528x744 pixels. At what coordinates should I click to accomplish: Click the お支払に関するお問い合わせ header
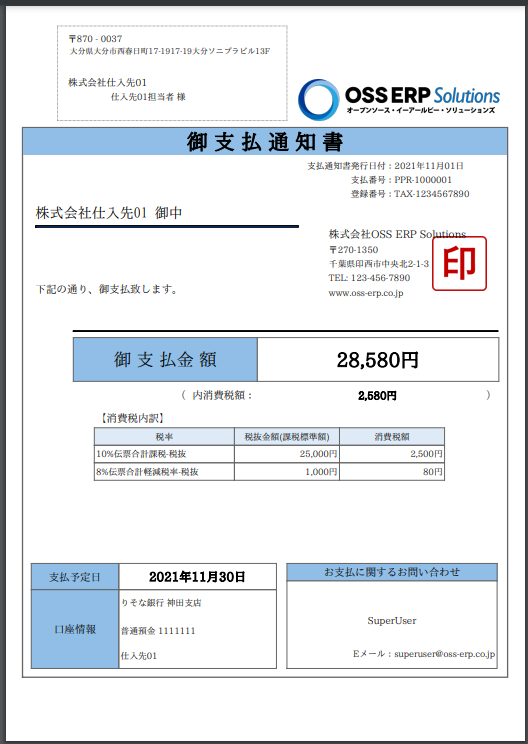click(392, 572)
